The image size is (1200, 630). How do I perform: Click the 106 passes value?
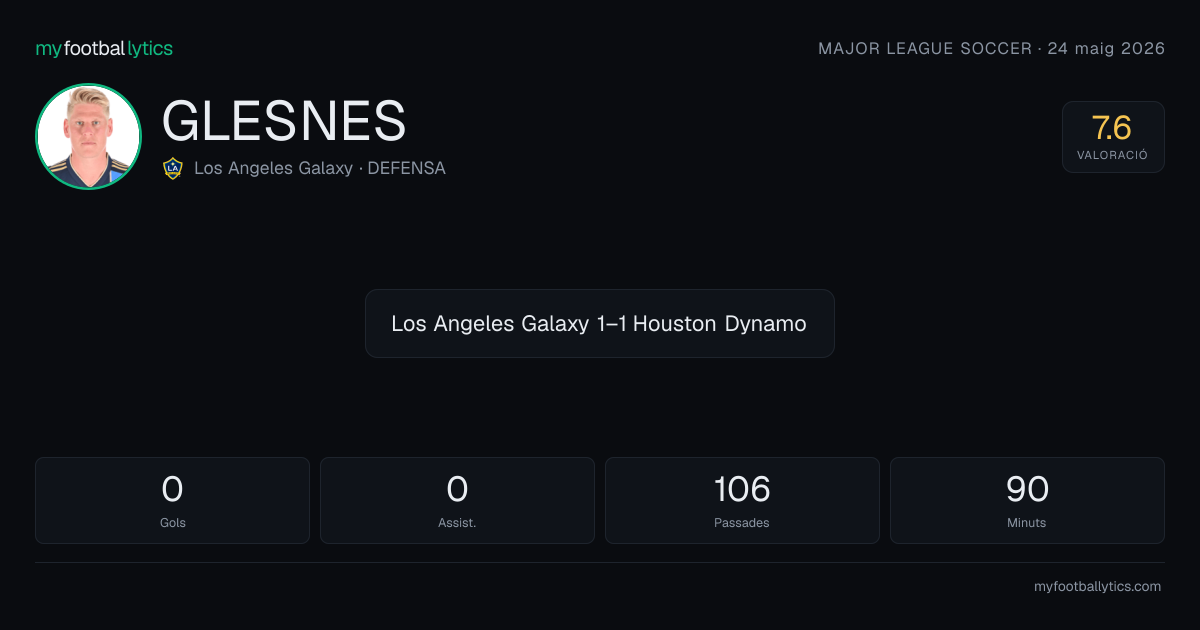point(742,489)
